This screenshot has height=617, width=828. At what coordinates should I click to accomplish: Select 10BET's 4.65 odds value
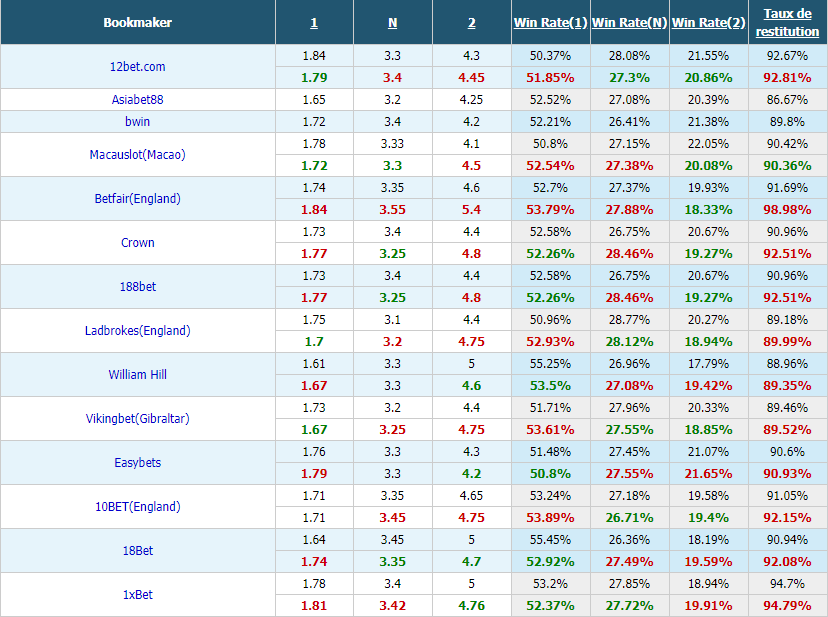[472, 496]
